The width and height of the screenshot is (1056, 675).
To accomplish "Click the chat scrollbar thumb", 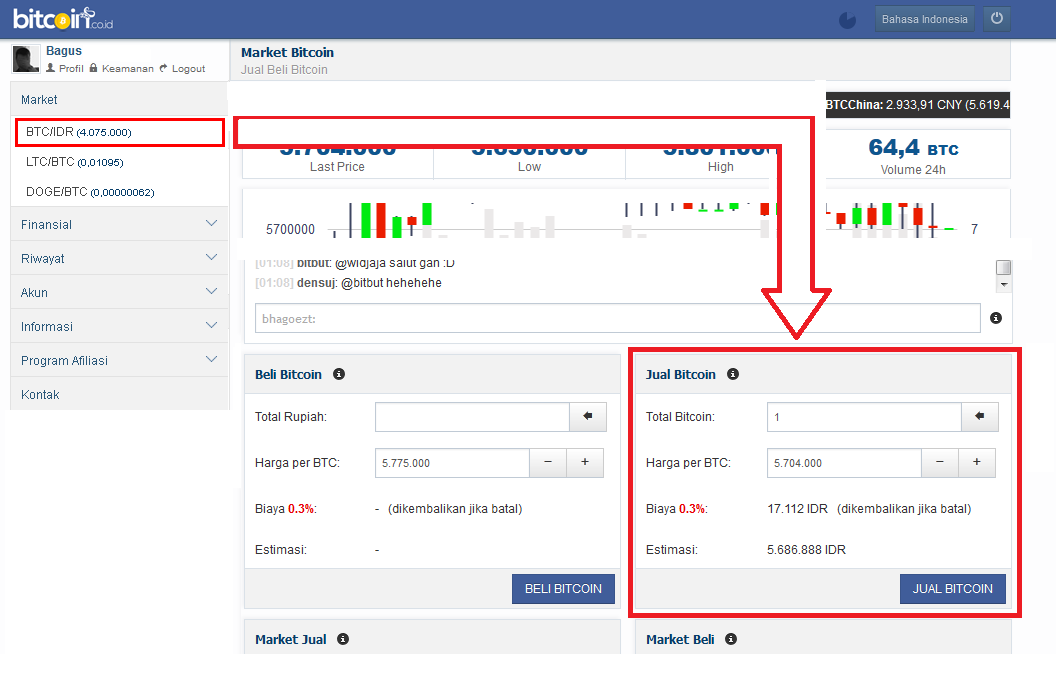I will (x=1003, y=267).
